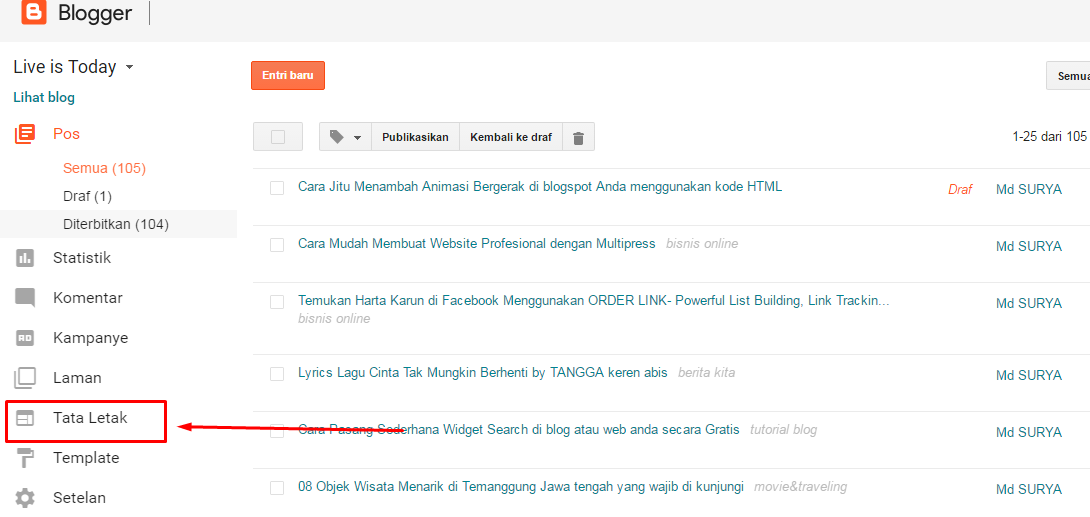Open post Cara Mudah Membuat Website Profesional
The width and height of the screenshot is (1090, 517).
[x=477, y=243]
